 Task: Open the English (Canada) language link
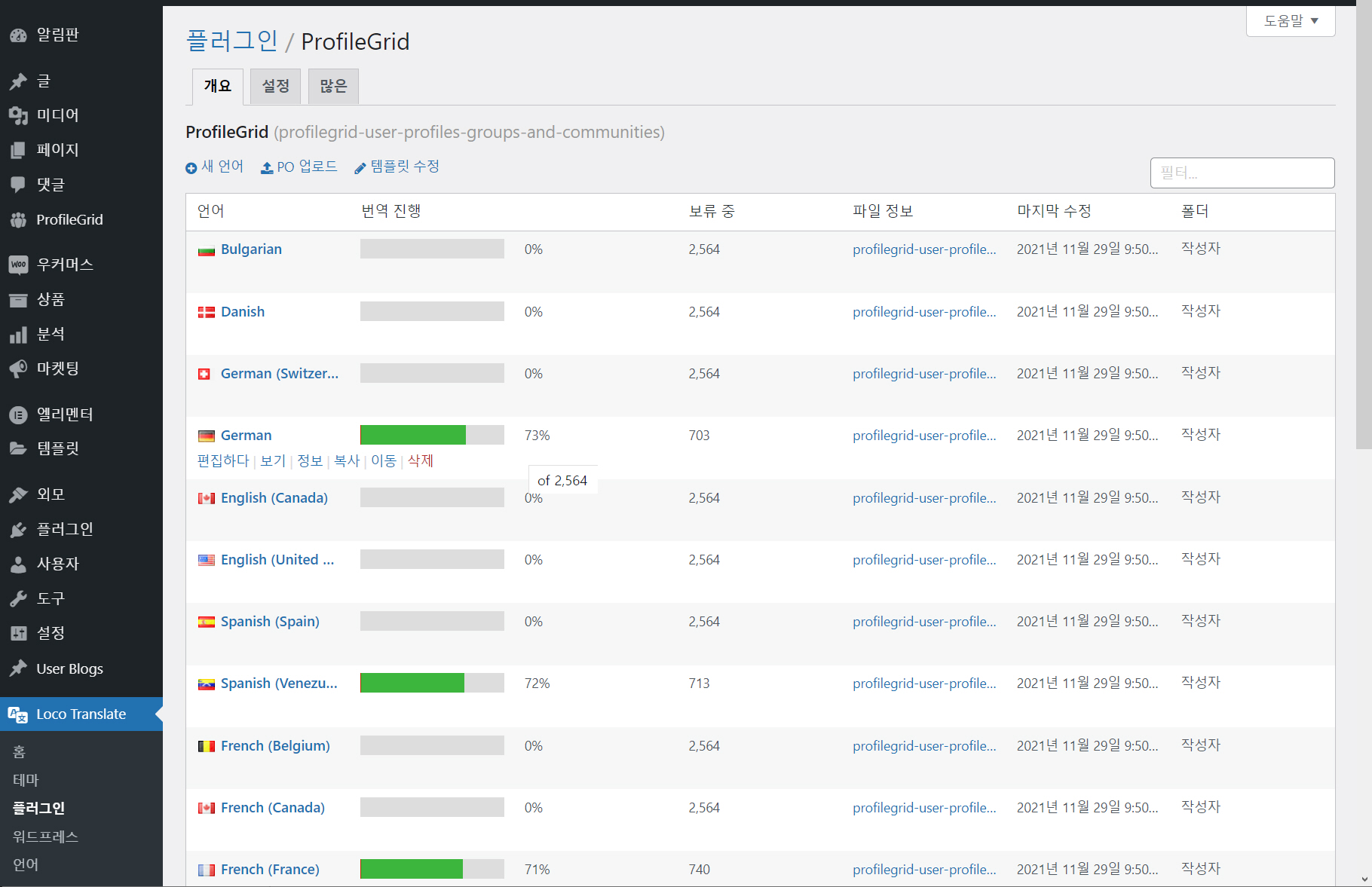(x=274, y=498)
